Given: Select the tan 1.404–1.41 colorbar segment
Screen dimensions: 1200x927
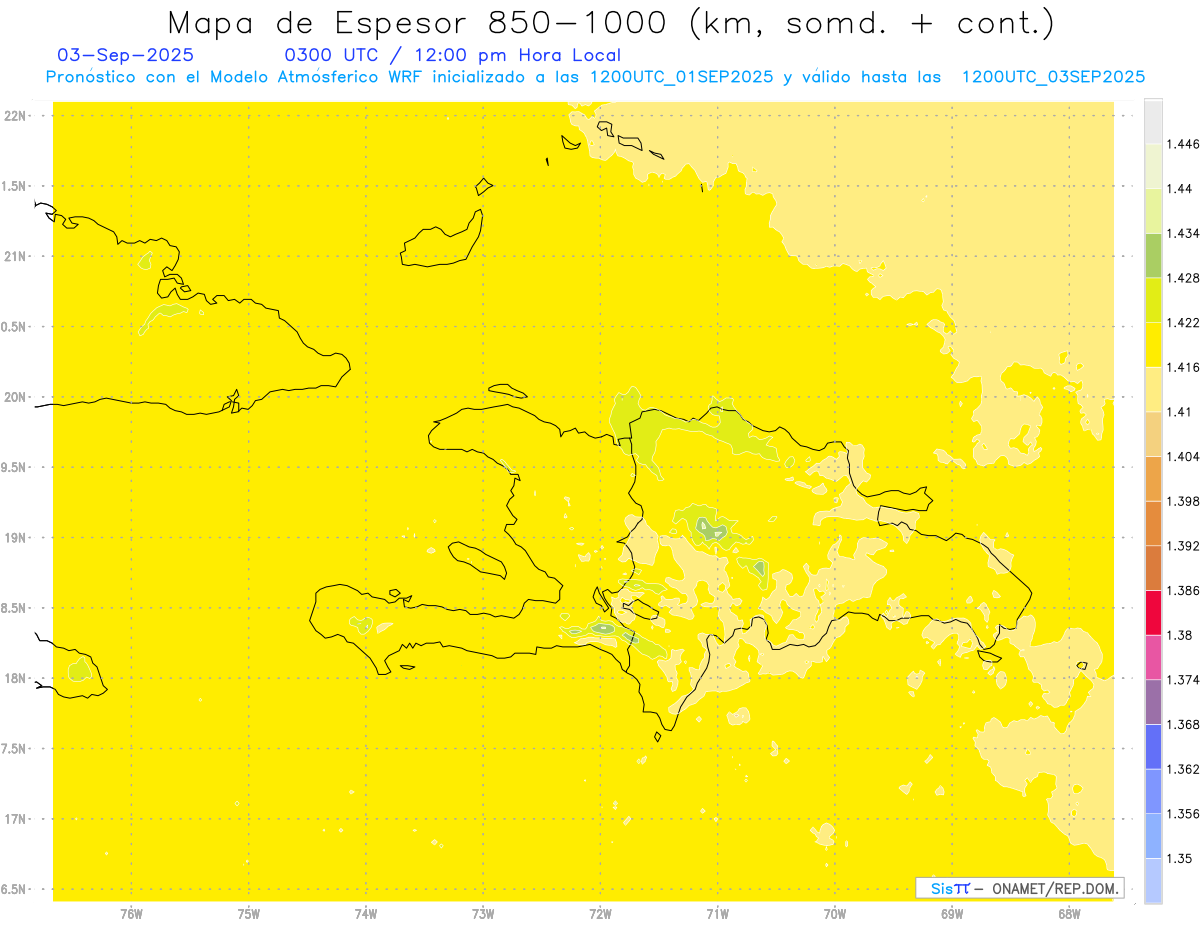Looking at the screenshot, I should (x=1153, y=433).
